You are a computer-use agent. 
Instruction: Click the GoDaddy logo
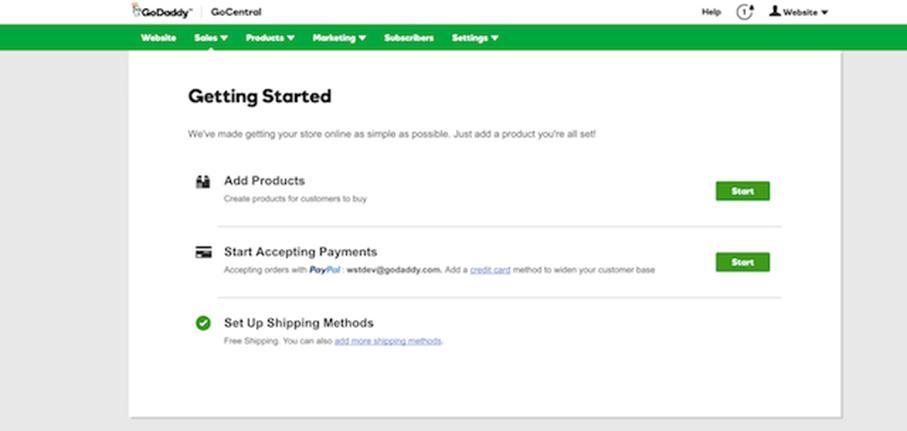164,12
